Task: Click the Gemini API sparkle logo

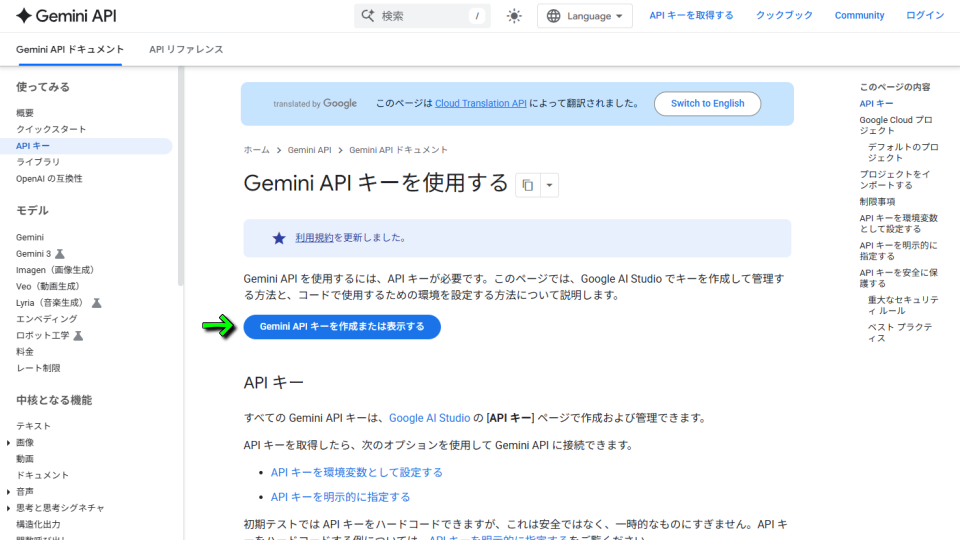Action: 24,16
